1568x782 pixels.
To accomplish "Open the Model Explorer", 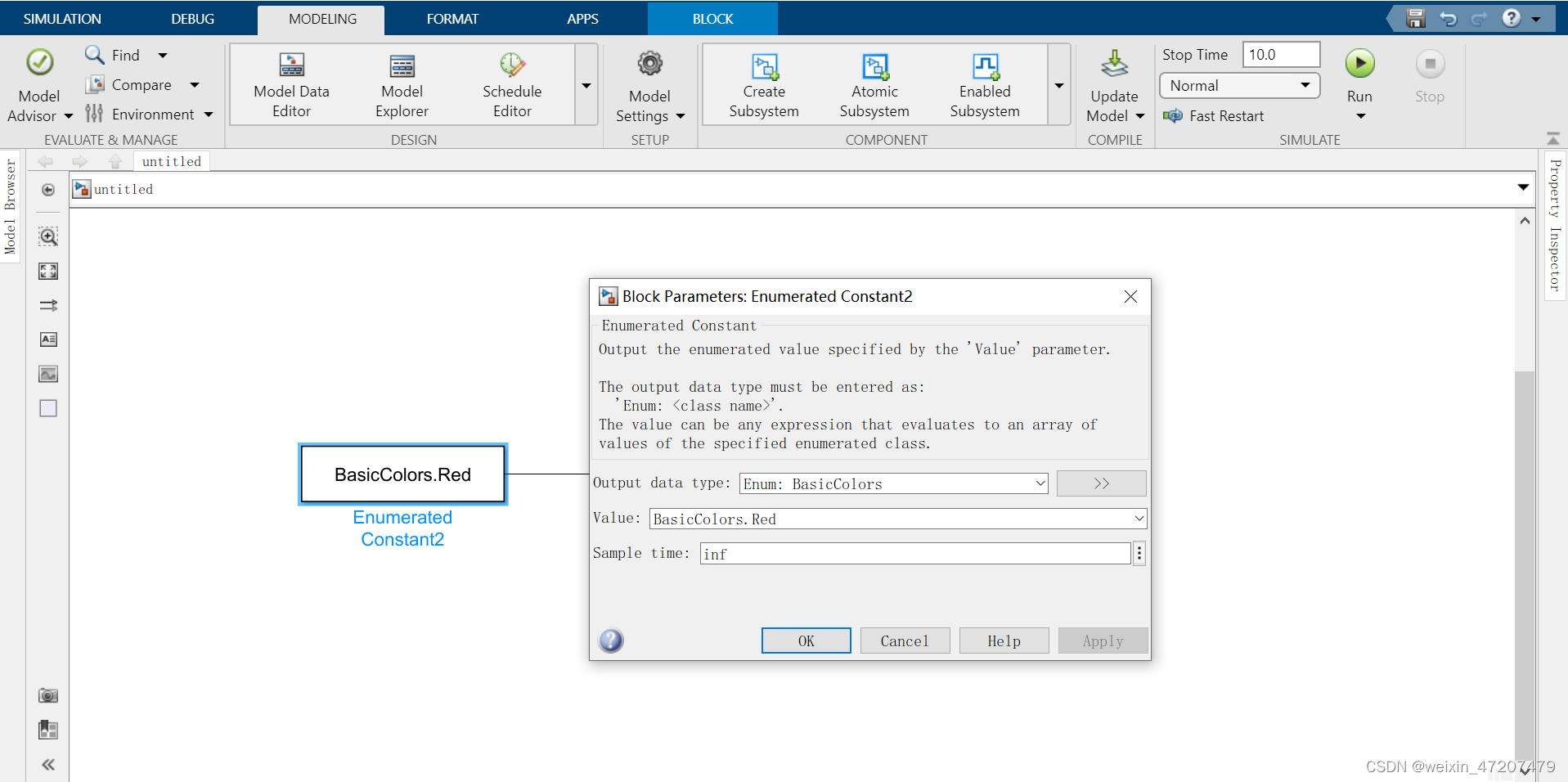I will pyautogui.click(x=402, y=84).
